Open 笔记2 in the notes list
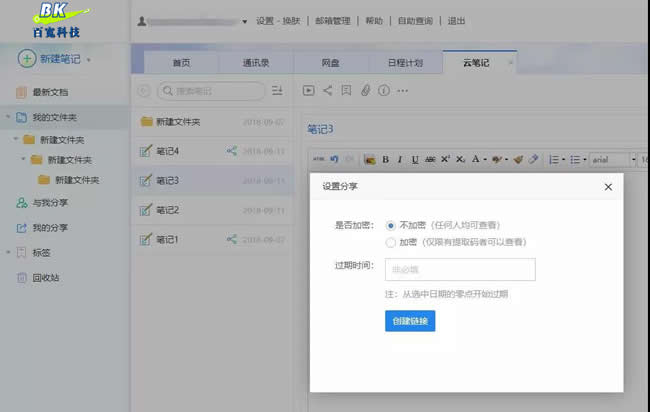 tap(212, 210)
